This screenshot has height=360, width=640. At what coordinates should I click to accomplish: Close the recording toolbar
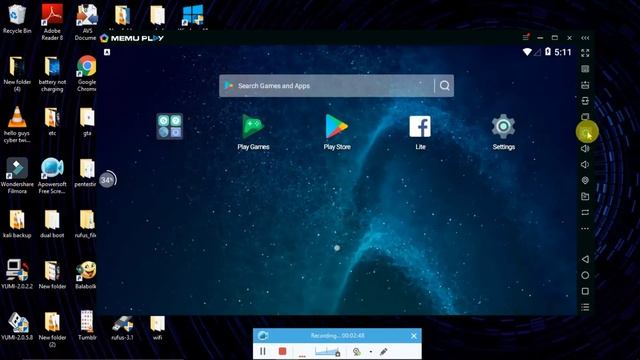pos(413,336)
